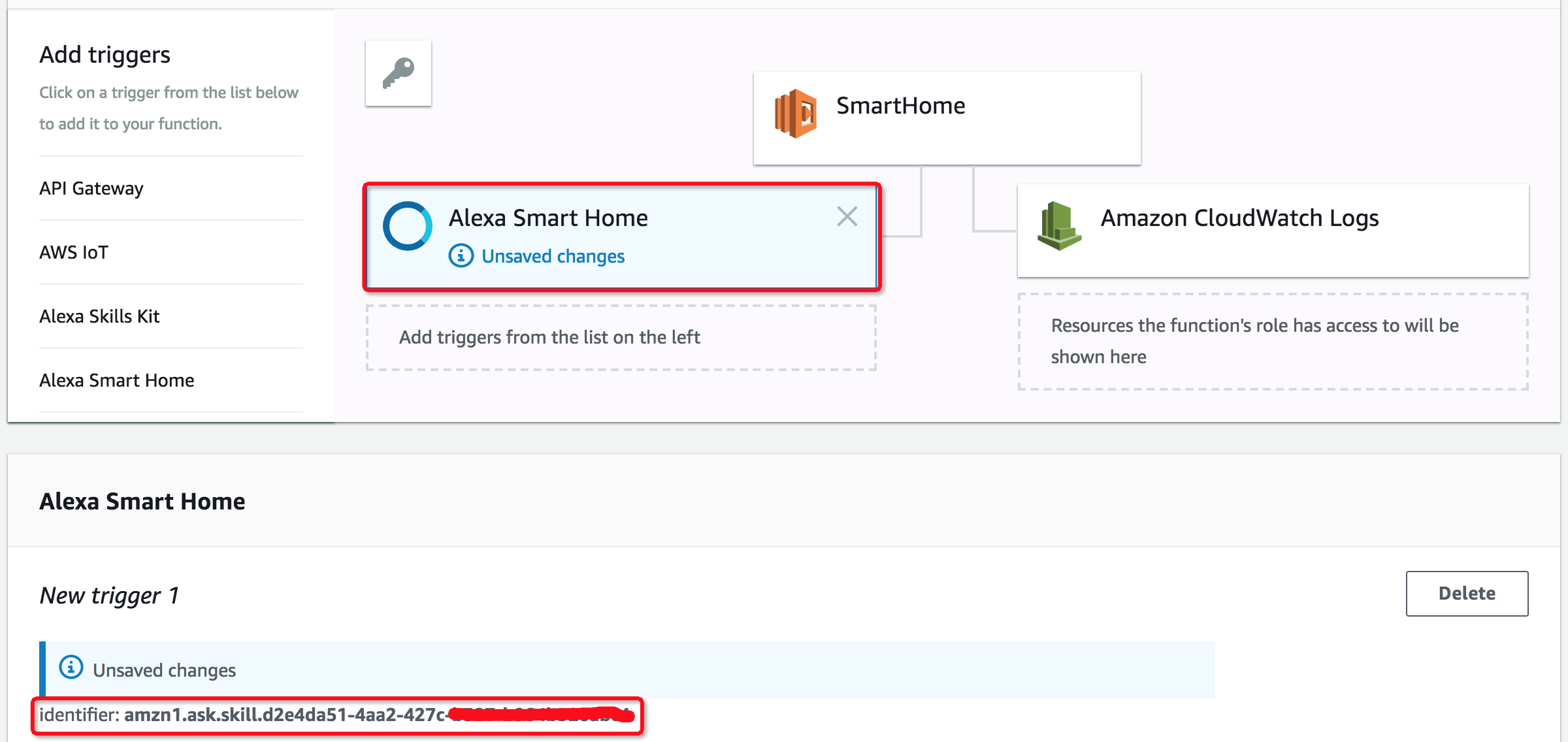
Task: Click the key permissions icon
Action: coord(399,73)
